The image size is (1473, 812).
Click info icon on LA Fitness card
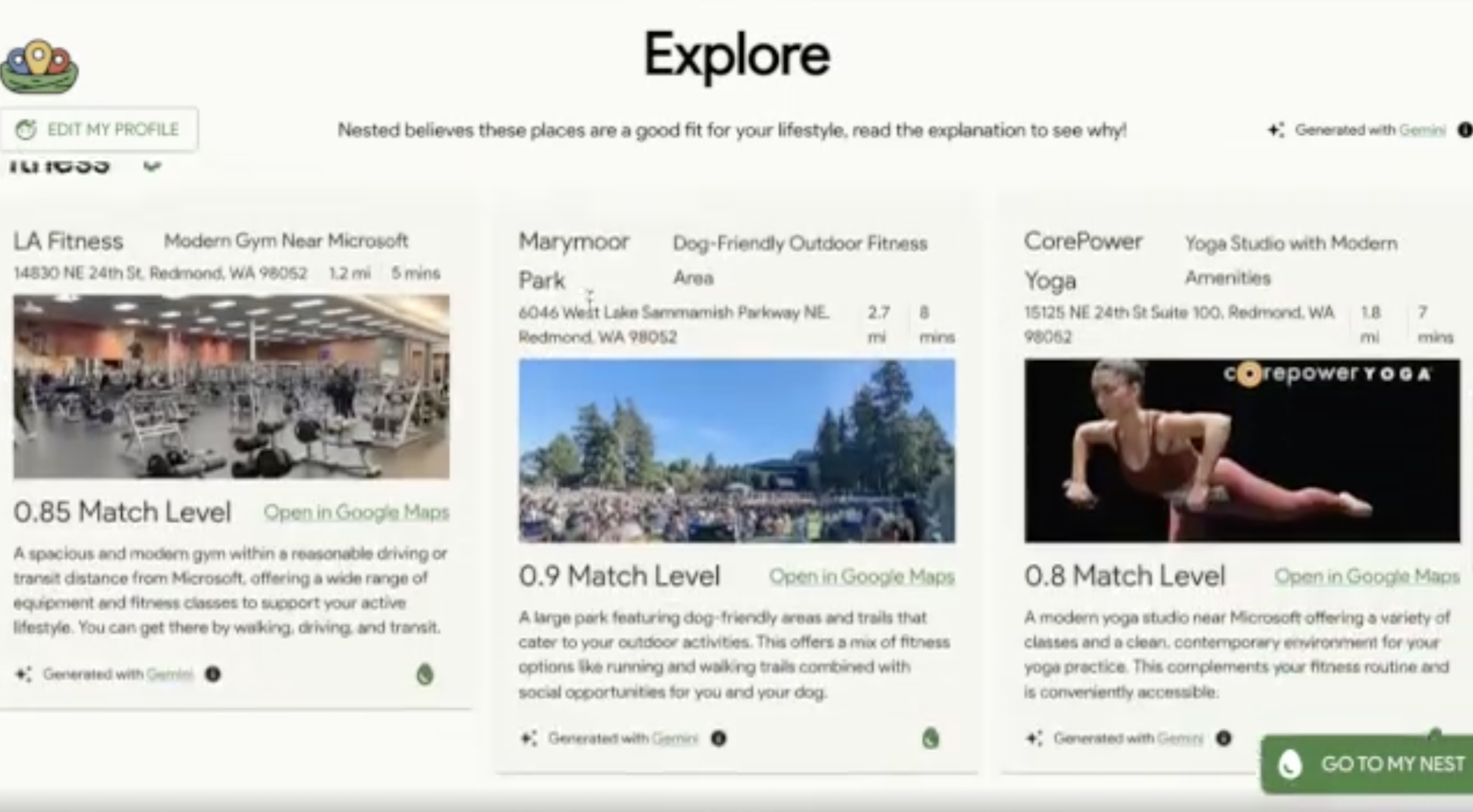point(213,674)
